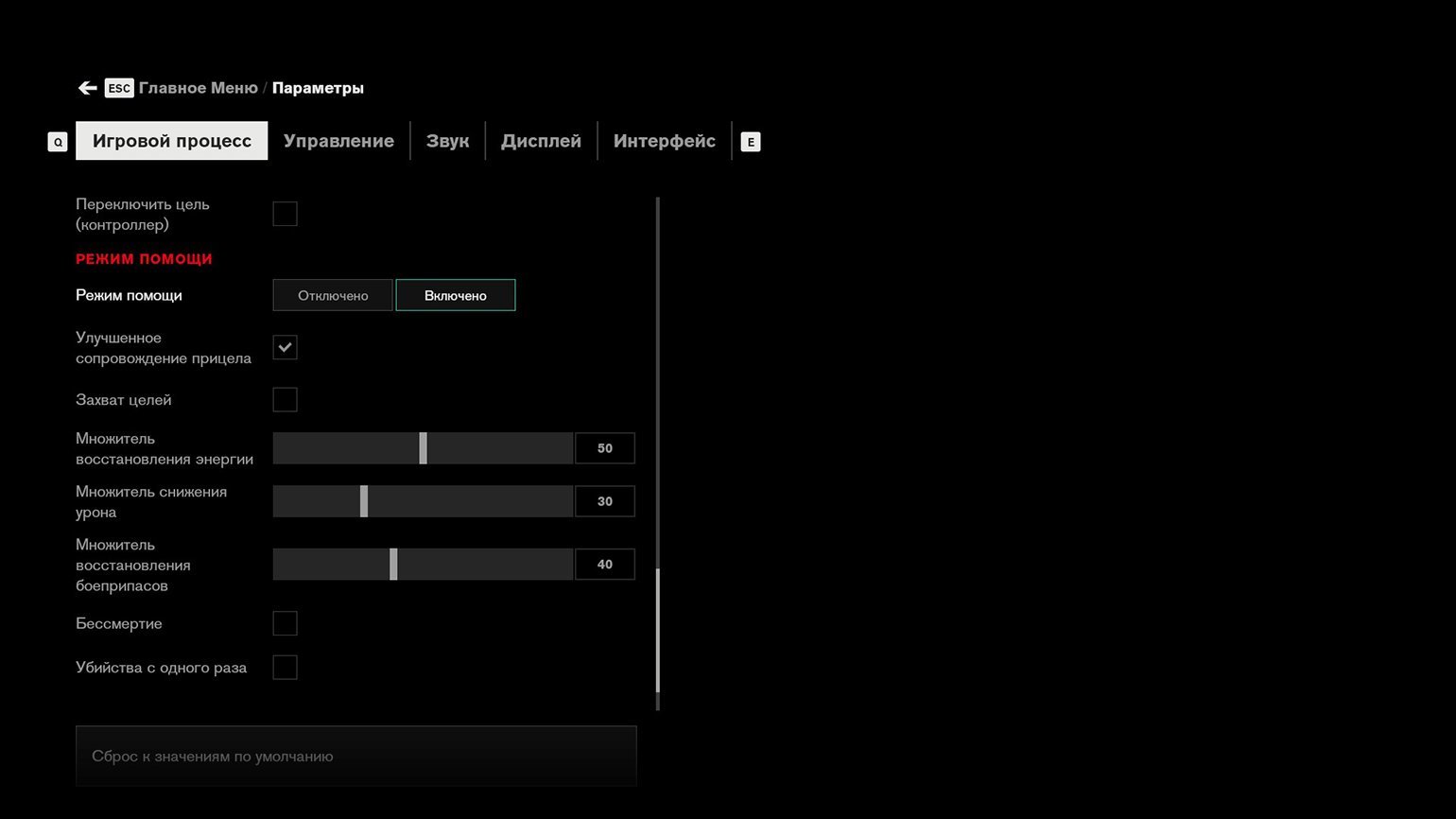Click the Множитель восстановления энергии slider handle
This screenshot has height=819, width=1456.
tap(423, 448)
